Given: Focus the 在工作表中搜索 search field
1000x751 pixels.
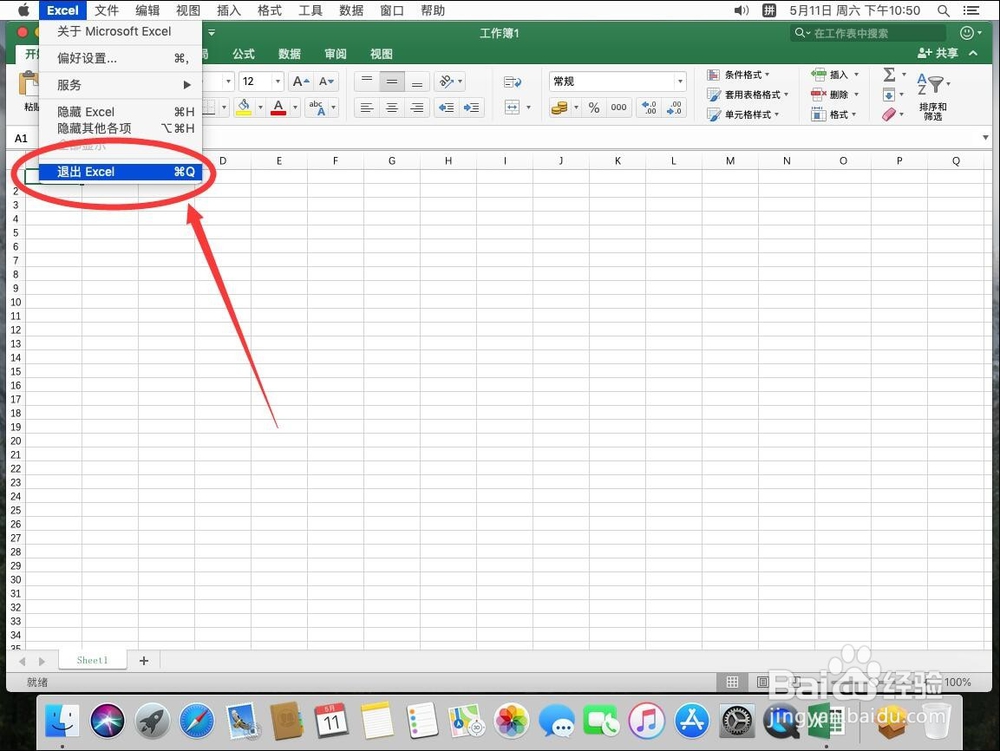Looking at the screenshot, I should [868, 33].
